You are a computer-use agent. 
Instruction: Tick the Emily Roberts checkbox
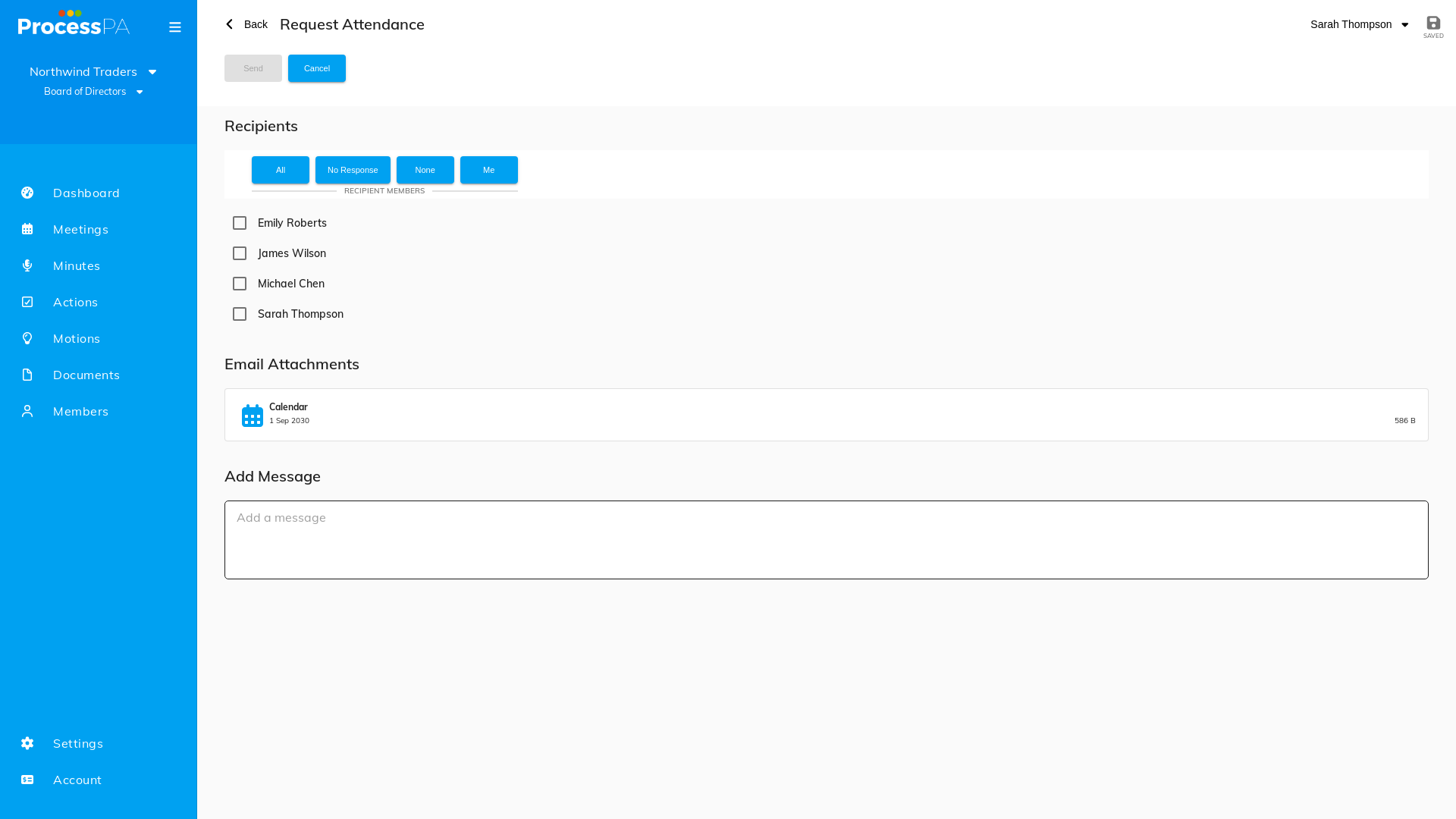240,223
